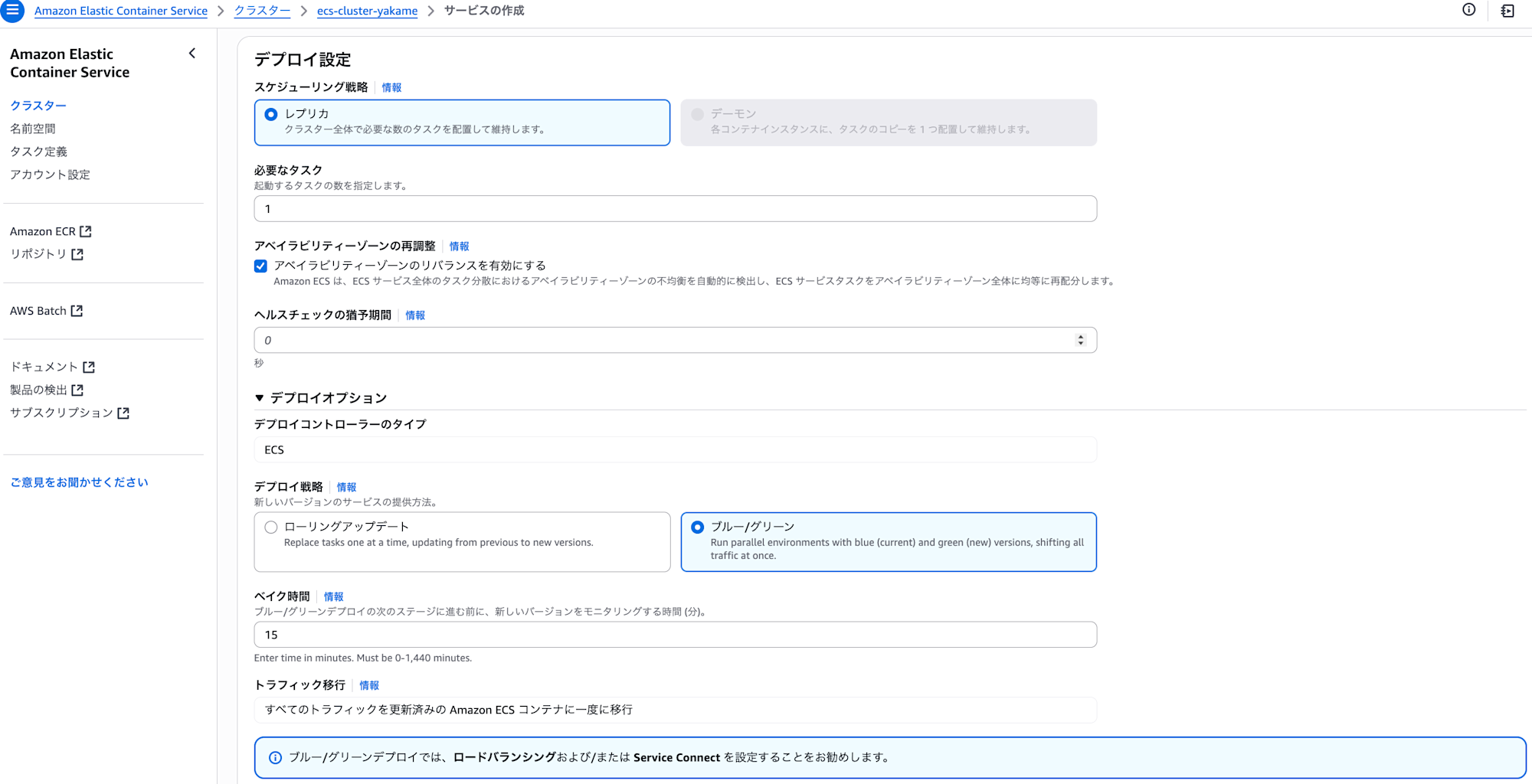Open ドキュメント external link
1532x784 pixels.
click(52, 367)
